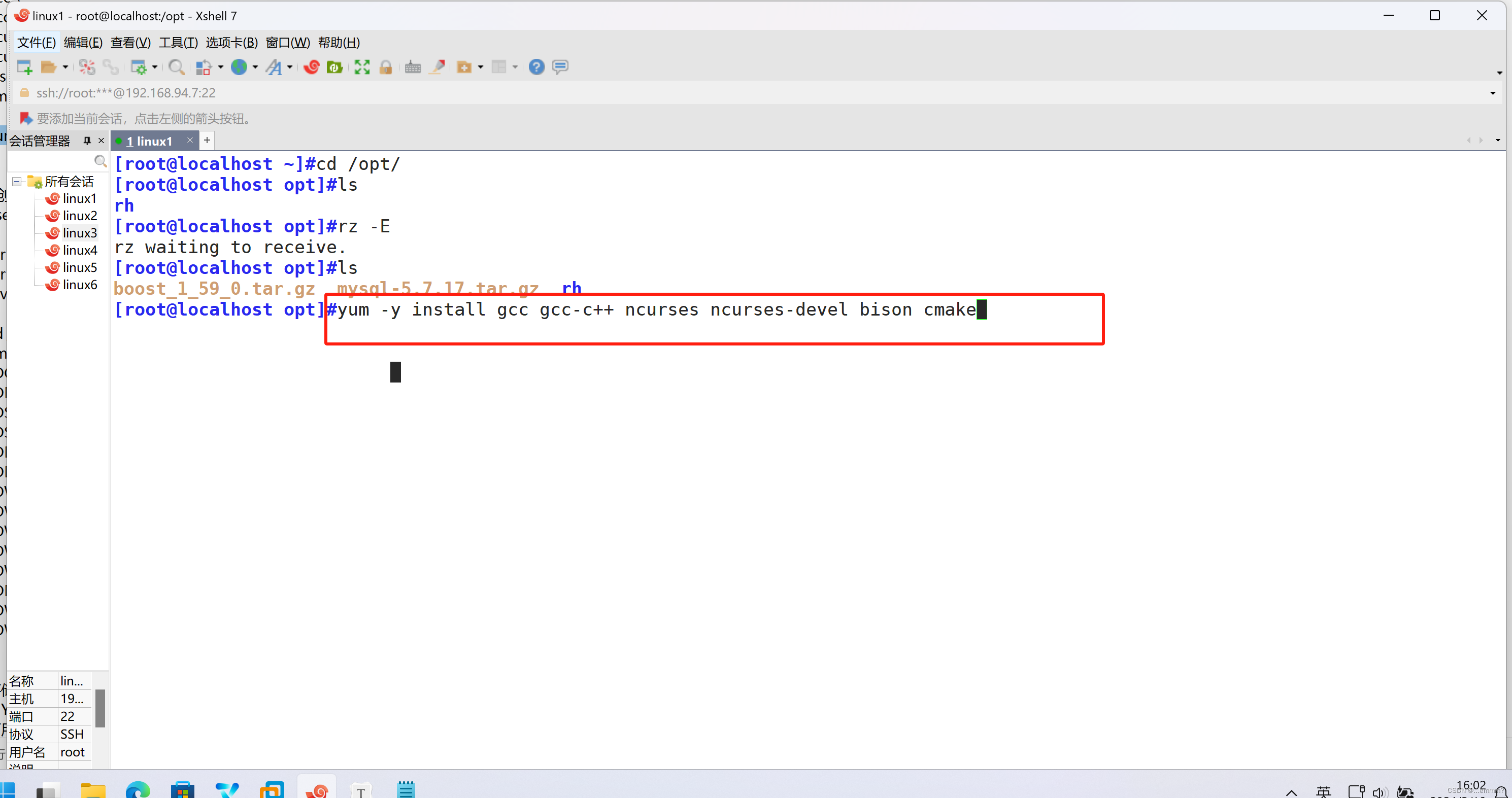Expand the pane layout dropdown arrow

[x=515, y=67]
